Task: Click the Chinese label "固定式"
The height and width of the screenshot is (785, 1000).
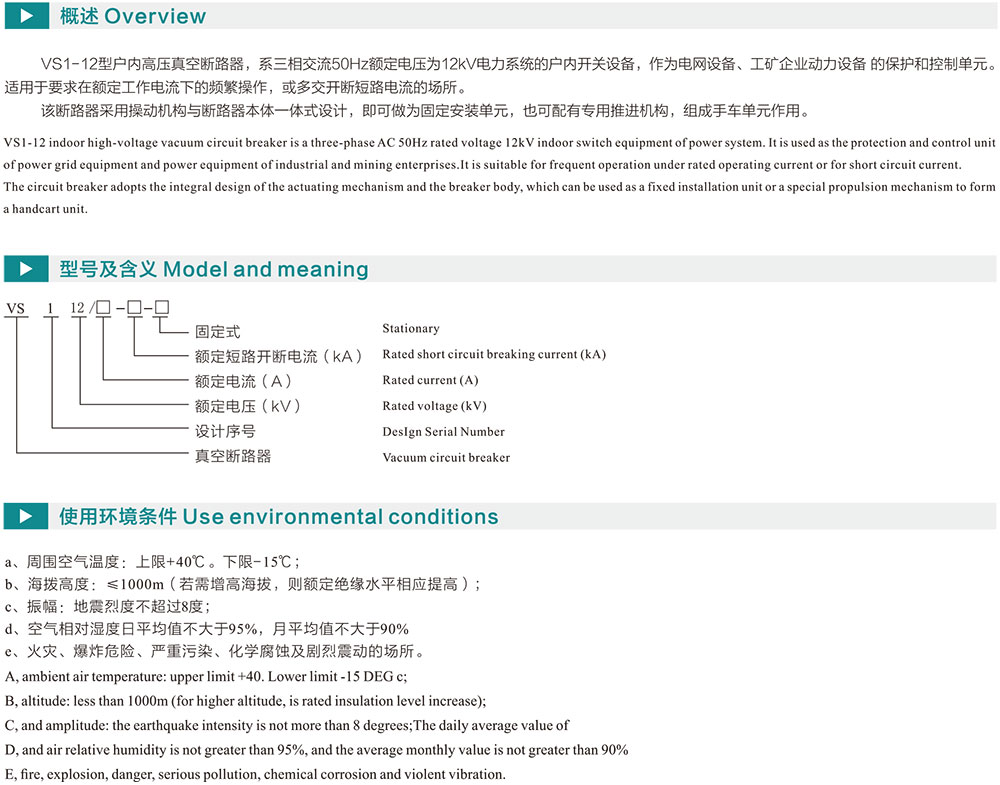Action: [217, 331]
